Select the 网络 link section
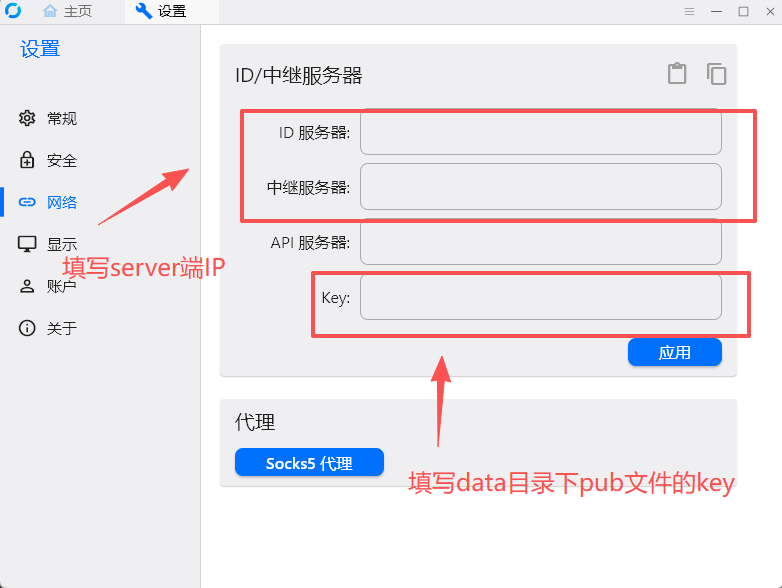This screenshot has width=782, height=588. 48,202
